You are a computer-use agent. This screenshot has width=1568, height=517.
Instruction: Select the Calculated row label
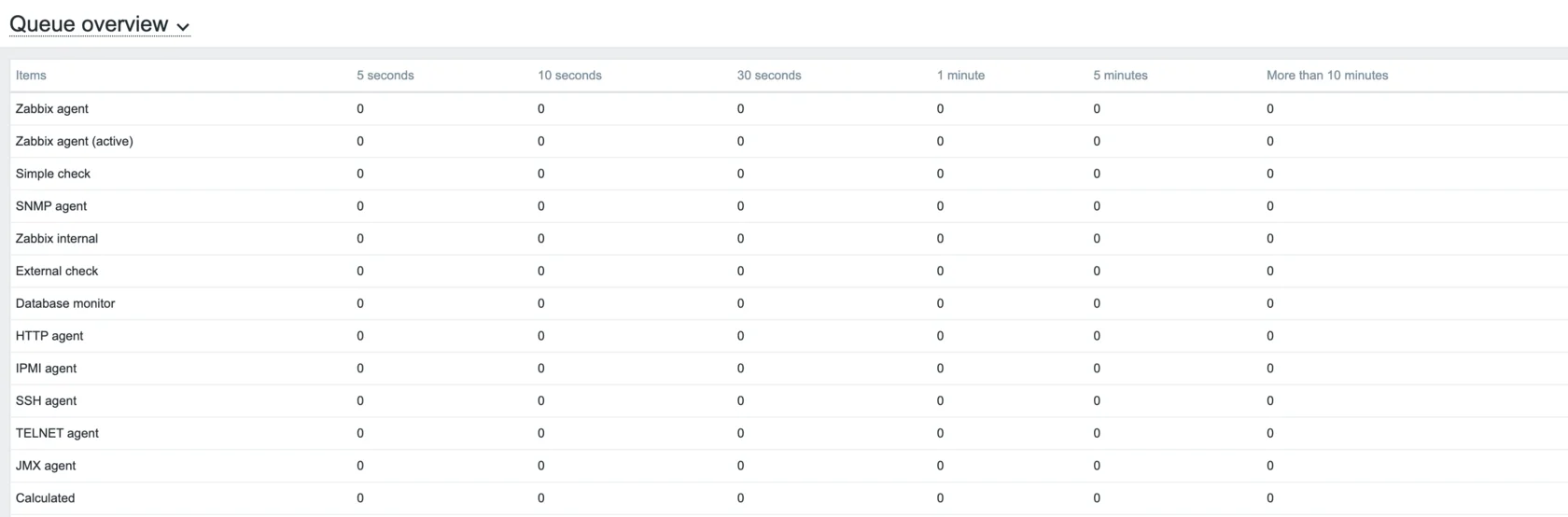click(x=45, y=498)
